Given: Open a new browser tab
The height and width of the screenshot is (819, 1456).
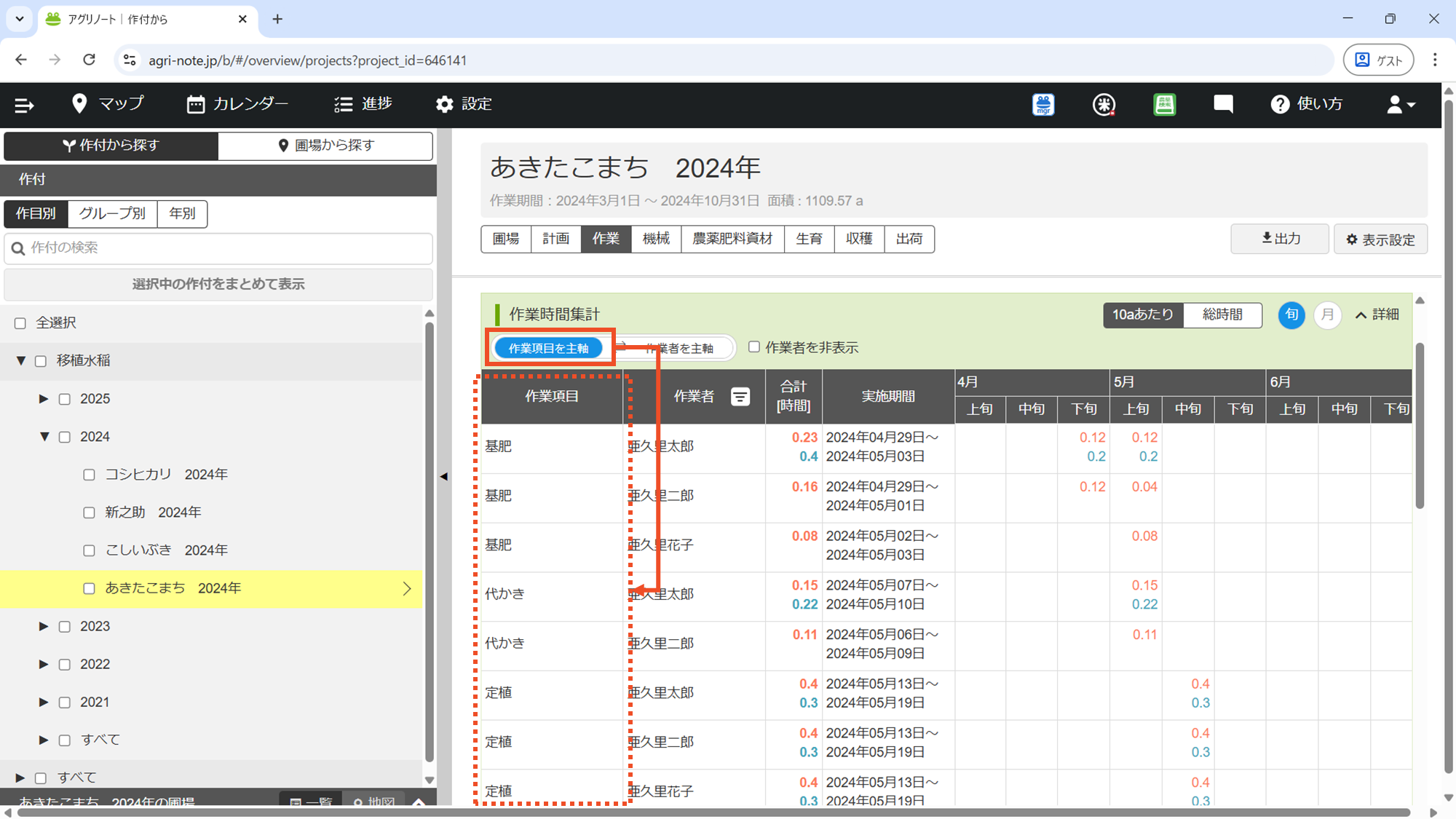Looking at the screenshot, I should [277, 19].
